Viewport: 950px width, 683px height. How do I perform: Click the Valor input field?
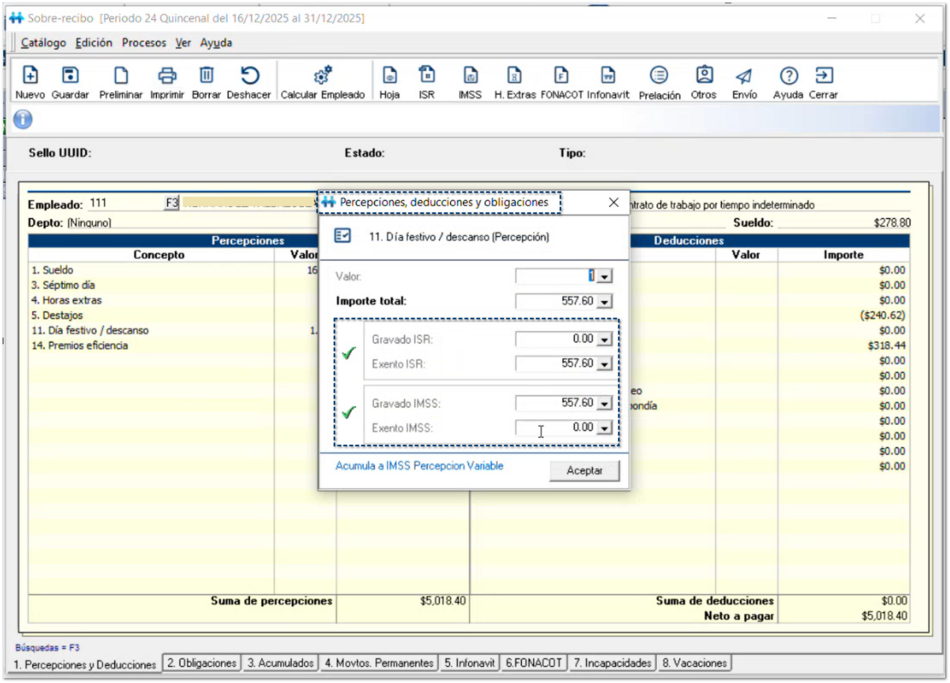tap(555, 276)
